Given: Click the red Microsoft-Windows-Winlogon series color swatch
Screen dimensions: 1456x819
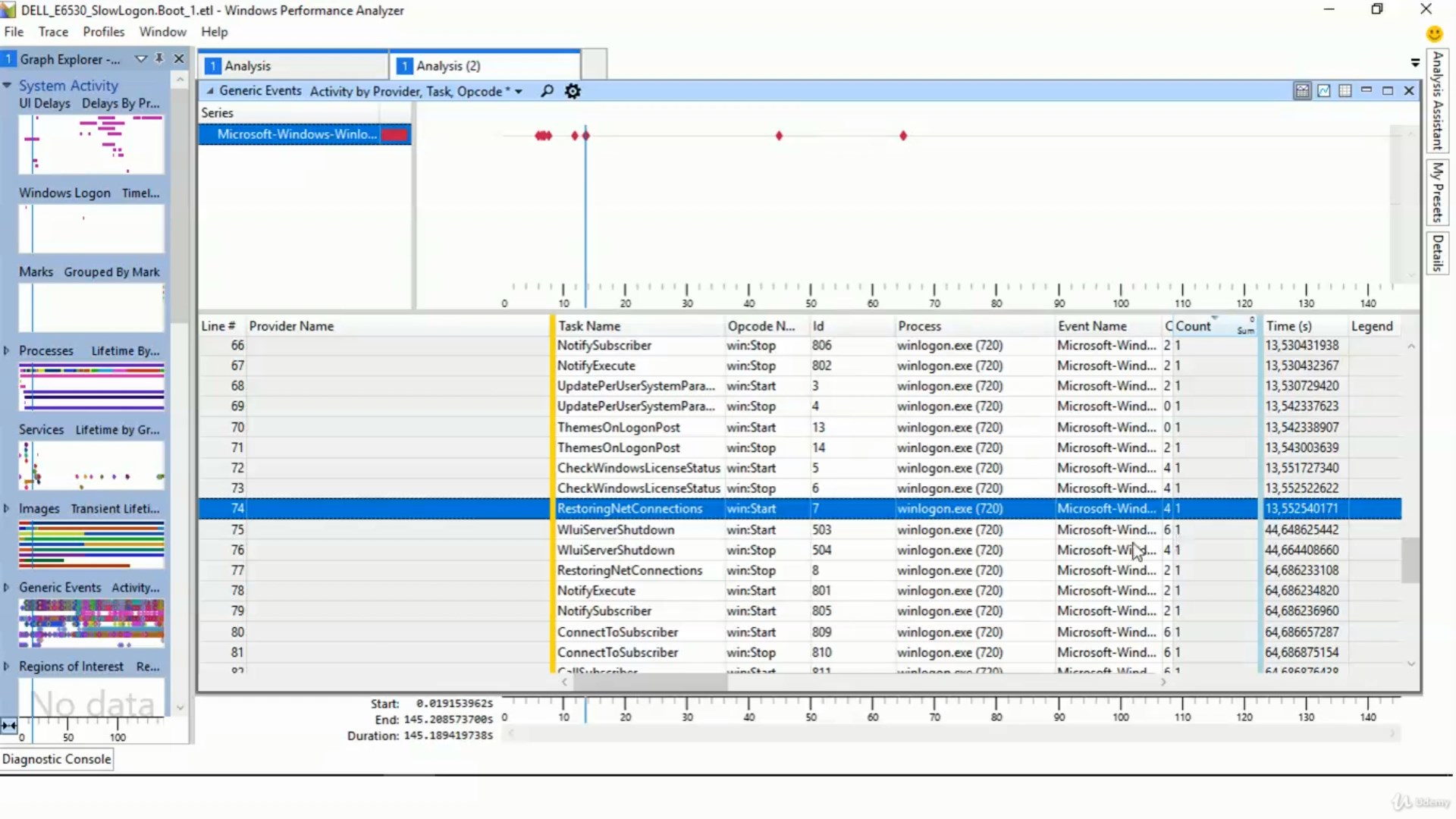Looking at the screenshot, I should point(394,134).
